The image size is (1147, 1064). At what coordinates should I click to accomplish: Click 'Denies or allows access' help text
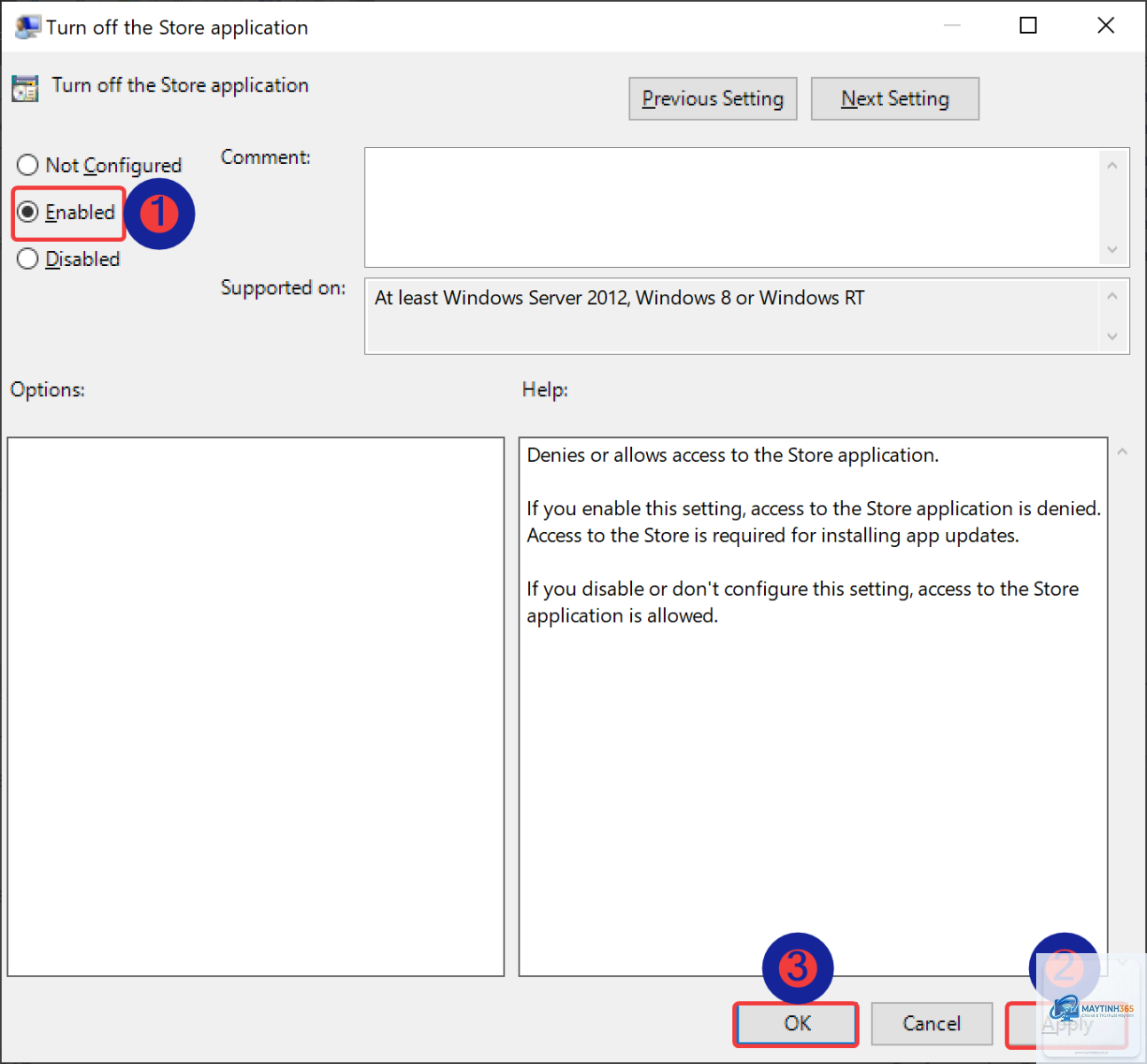(x=732, y=455)
